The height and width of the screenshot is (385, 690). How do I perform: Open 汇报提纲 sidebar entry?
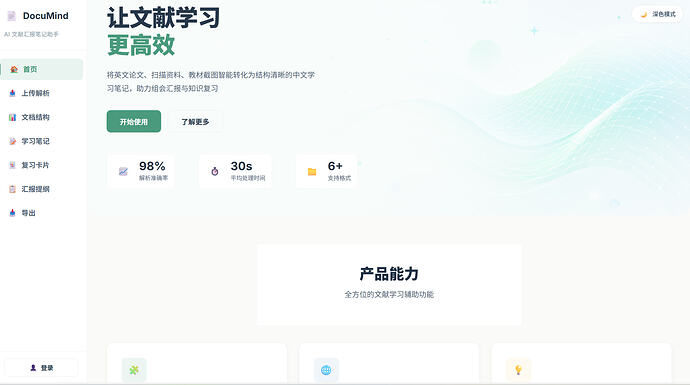click(41, 189)
